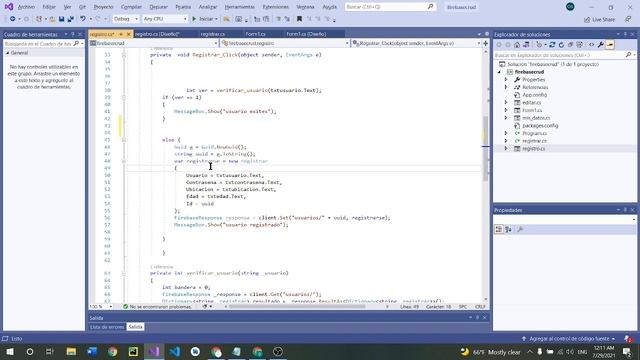Expand the mis_datos.cs node
640x360 pixels.
506,118
